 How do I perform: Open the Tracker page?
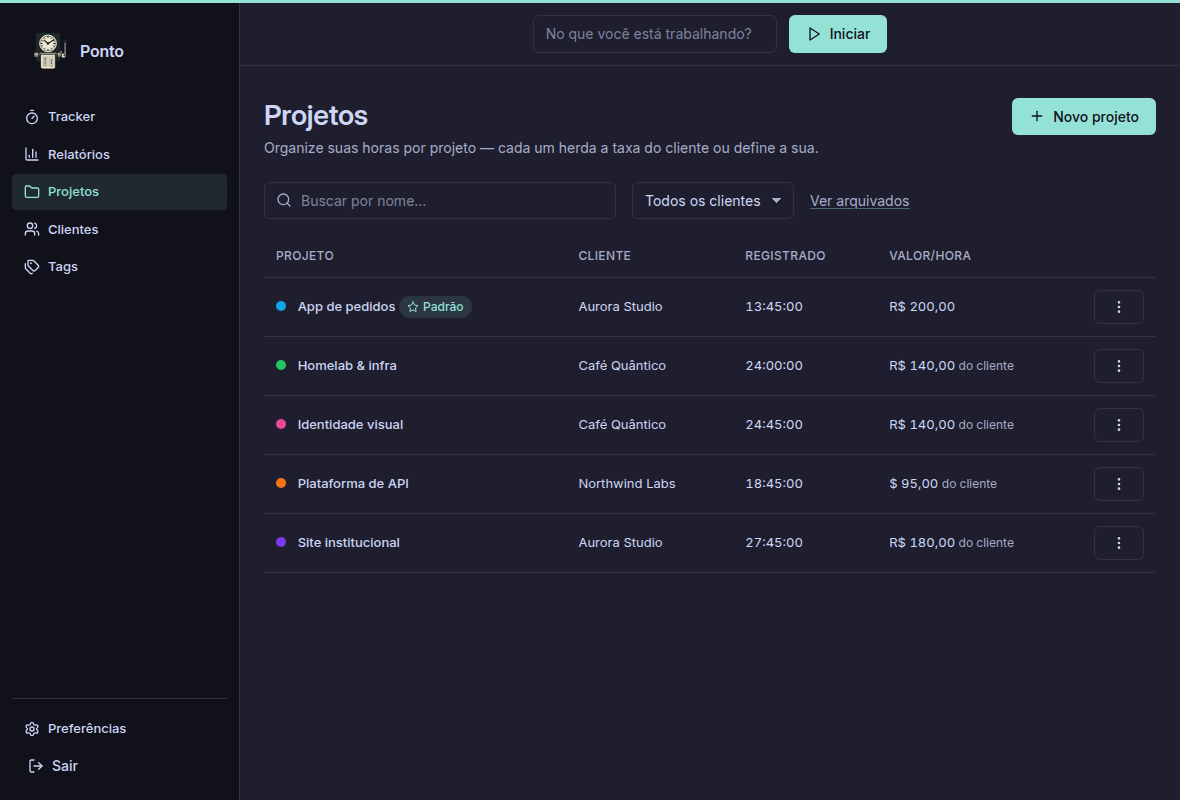point(119,117)
